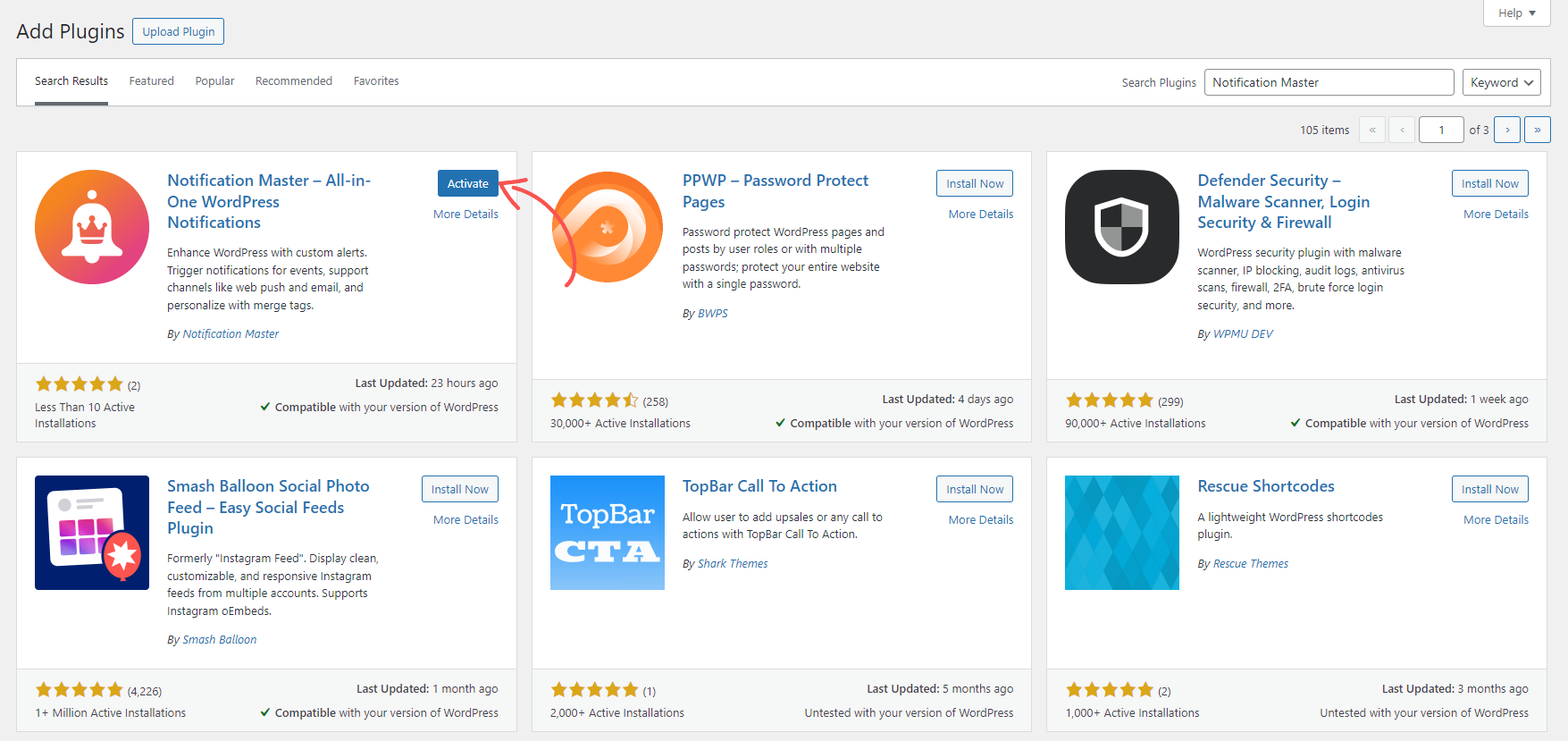Visit the BWPS author link
Image resolution: width=1568 pixels, height=741 pixels.
tap(713, 314)
